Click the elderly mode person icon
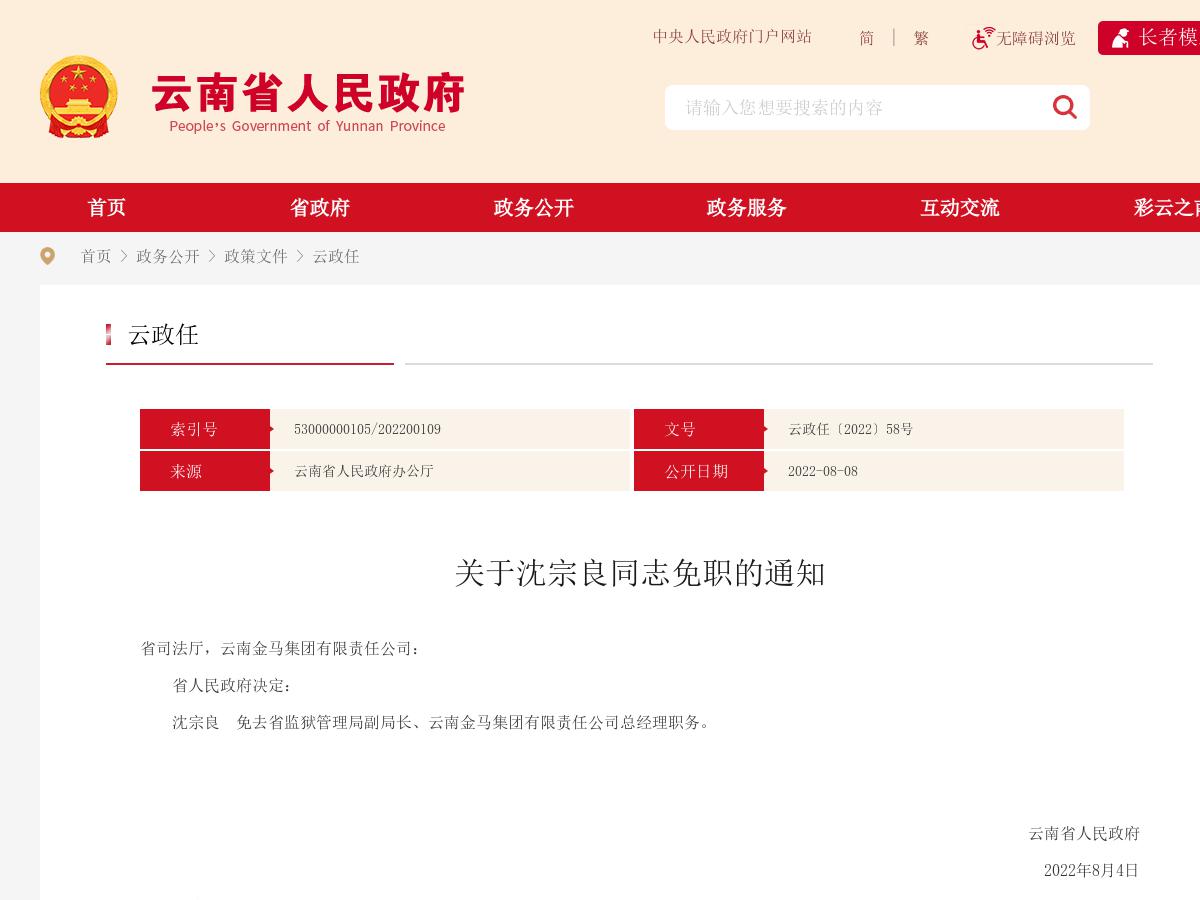Screen dimensions: 1200x900 (1121, 38)
